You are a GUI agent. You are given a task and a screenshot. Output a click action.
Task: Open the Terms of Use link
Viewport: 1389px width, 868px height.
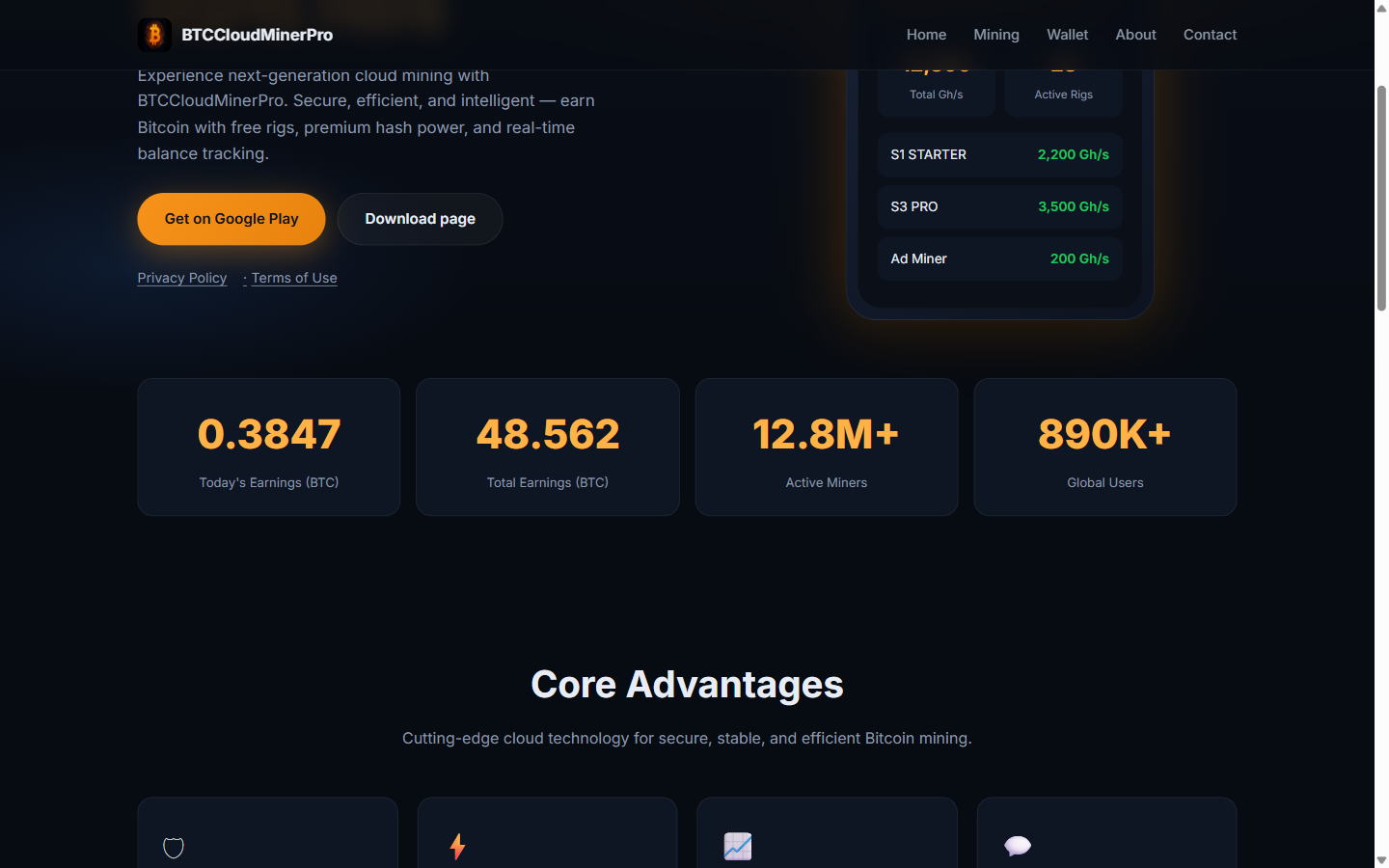294,278
